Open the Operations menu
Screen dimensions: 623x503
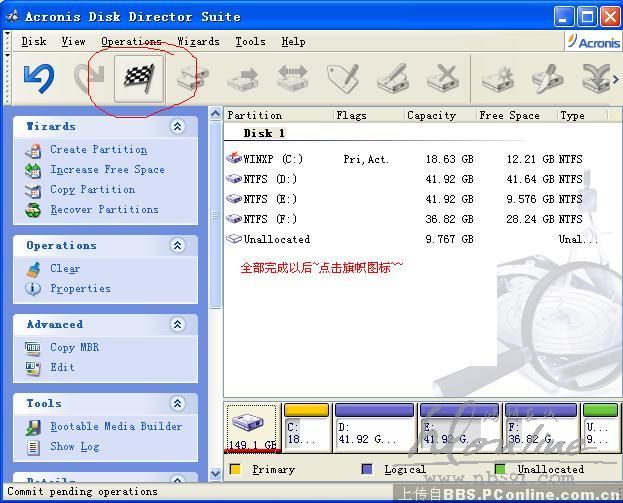pyautogui.click(x=131, y=42)
